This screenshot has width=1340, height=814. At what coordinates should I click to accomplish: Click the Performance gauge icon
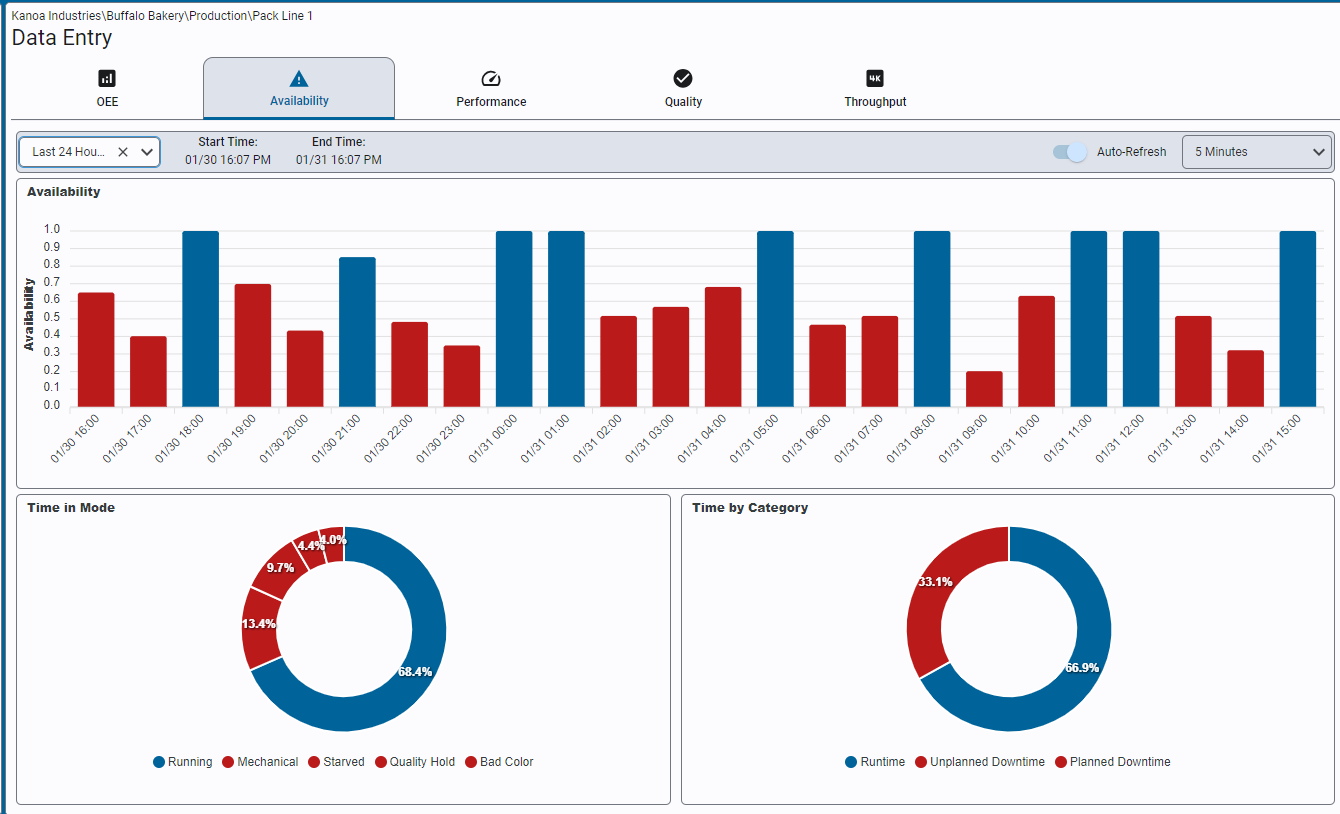point(490,79)
